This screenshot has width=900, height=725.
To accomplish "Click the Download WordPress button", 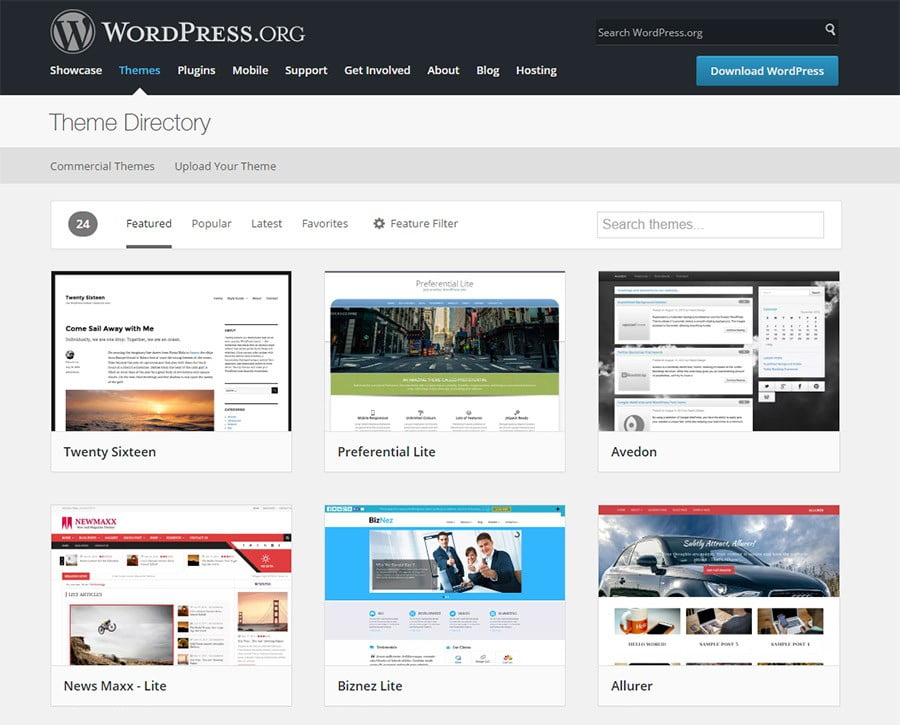I will coord(767,71).
